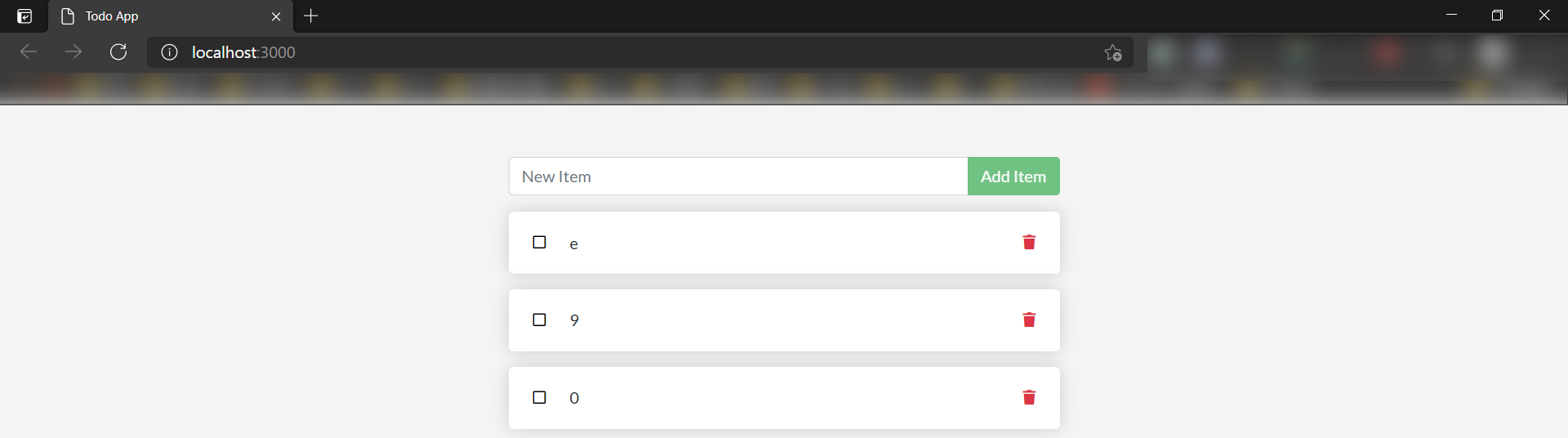This screenshot has width=1568, height=438.
Task: Open the tab actions menu icon
Action: [24, 16]
